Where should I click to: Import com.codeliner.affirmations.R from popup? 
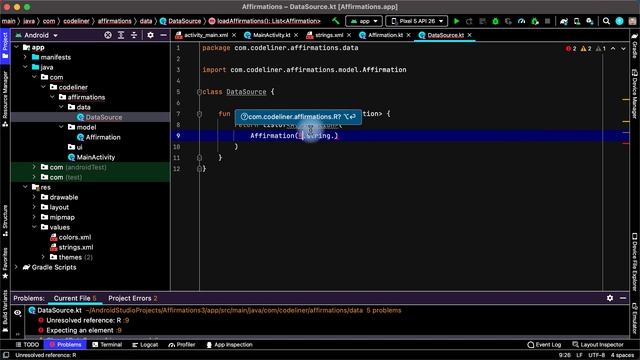[x=298, y=116]
